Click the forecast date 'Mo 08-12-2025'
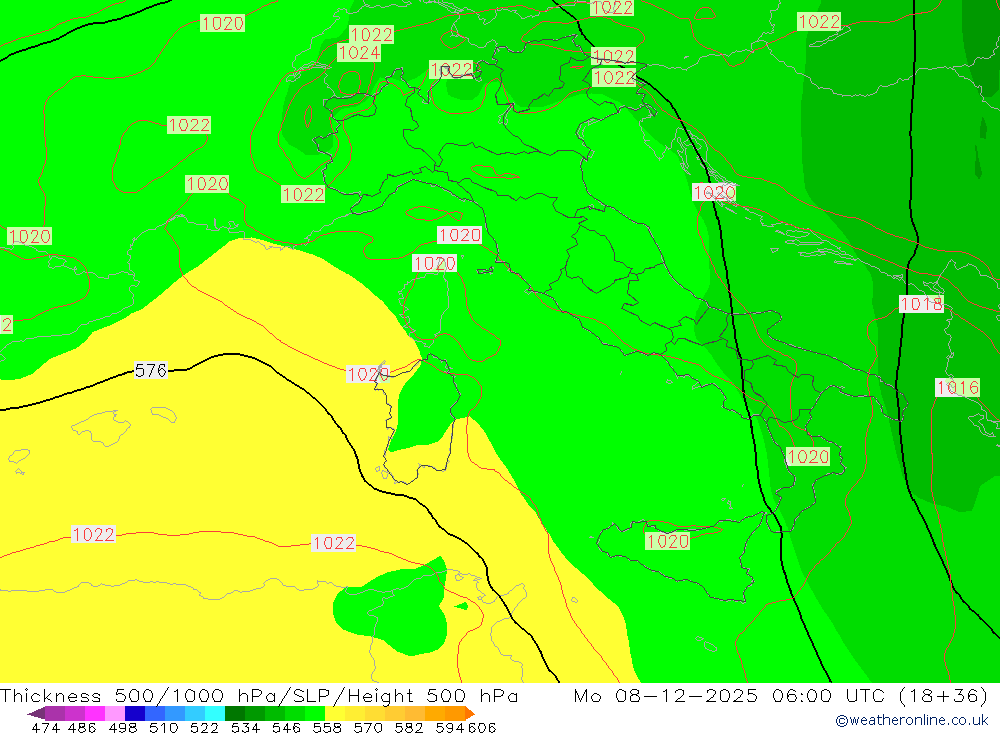The width and height of the screenshot is (1000, 733). (x=666, y=695)
